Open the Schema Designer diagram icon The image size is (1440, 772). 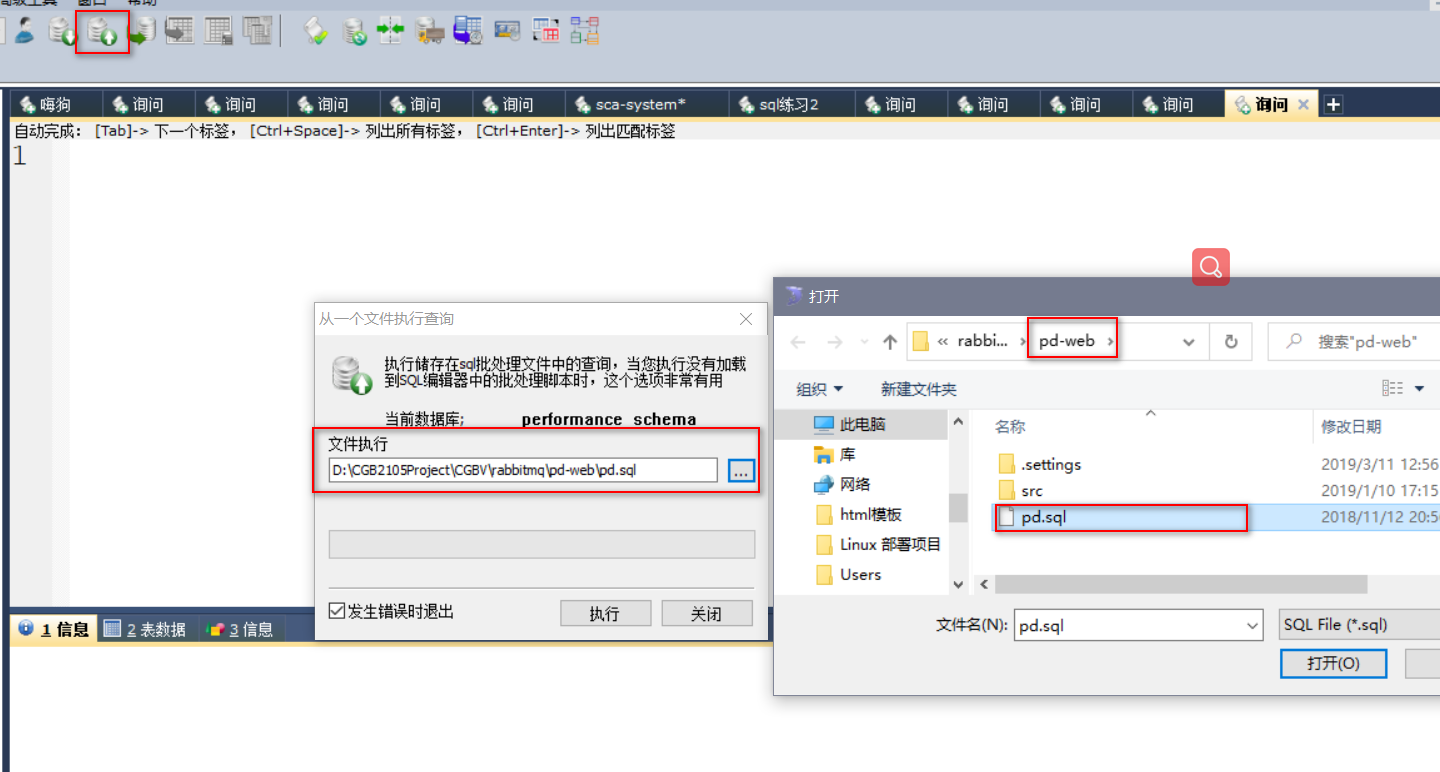point(585,31)
